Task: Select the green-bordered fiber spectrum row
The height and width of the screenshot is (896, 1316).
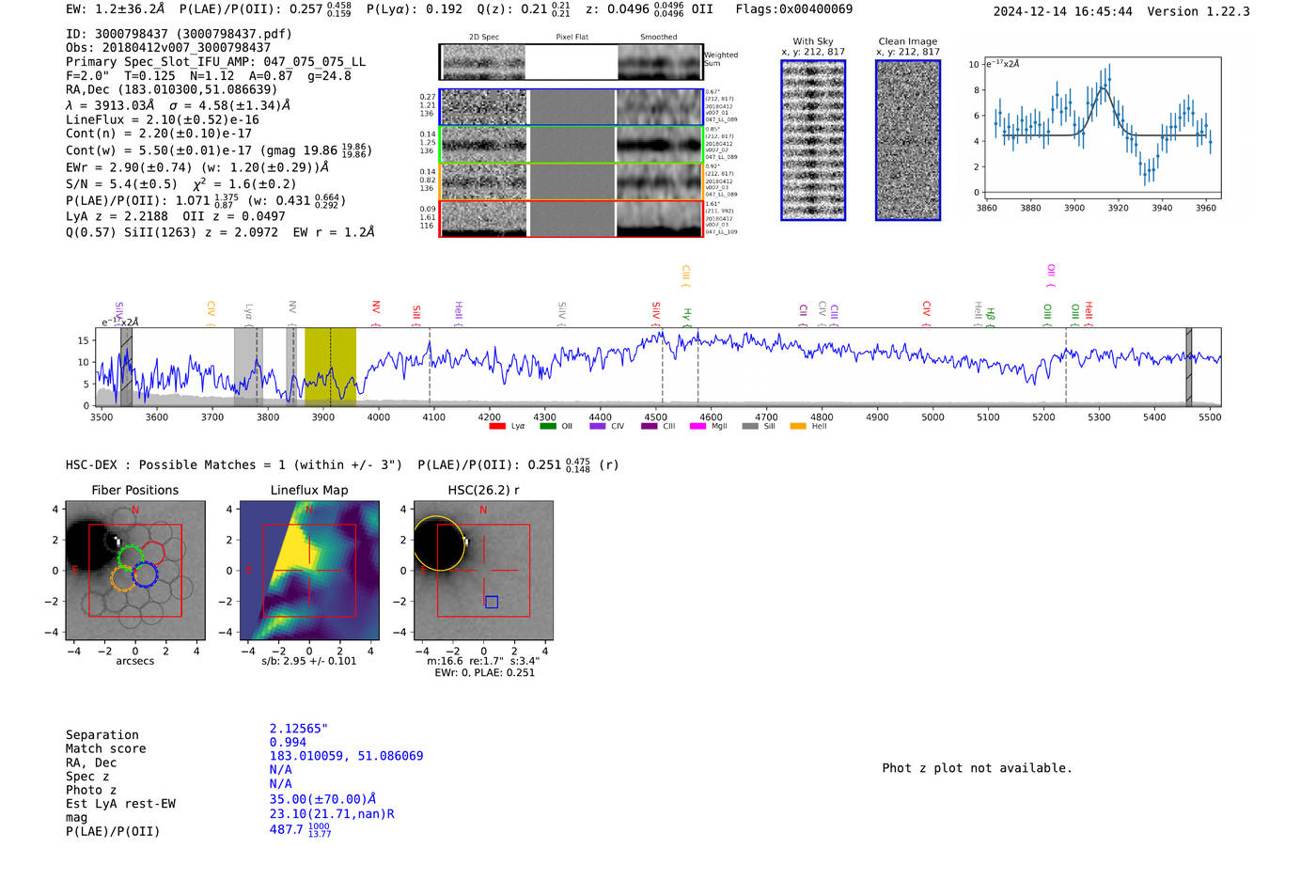Action: click(x=572, y=145)
